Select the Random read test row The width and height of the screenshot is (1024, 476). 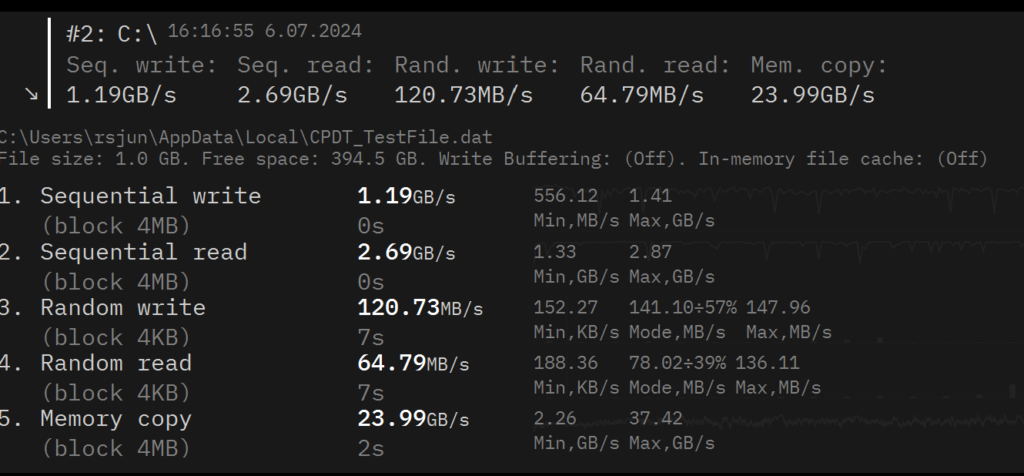[116, 363]
